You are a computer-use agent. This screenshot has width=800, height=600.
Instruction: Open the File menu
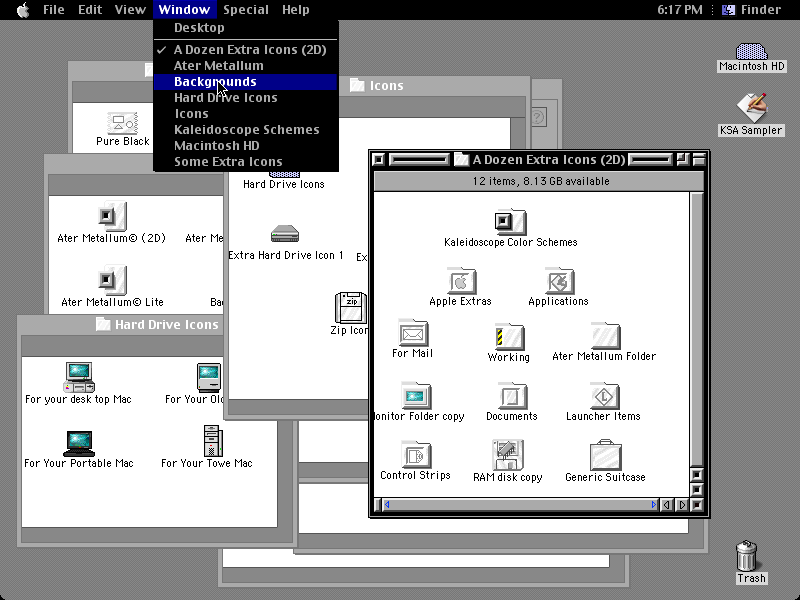(x=54, y=10)
